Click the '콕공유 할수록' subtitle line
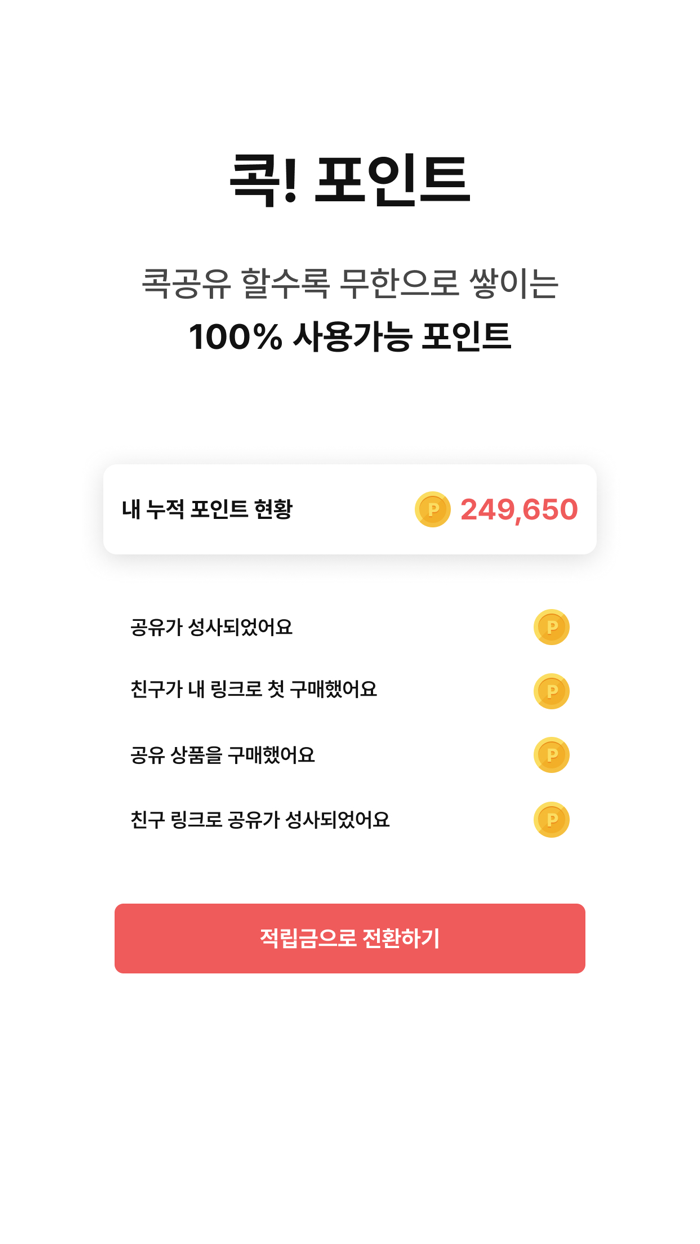 [350, 286]
